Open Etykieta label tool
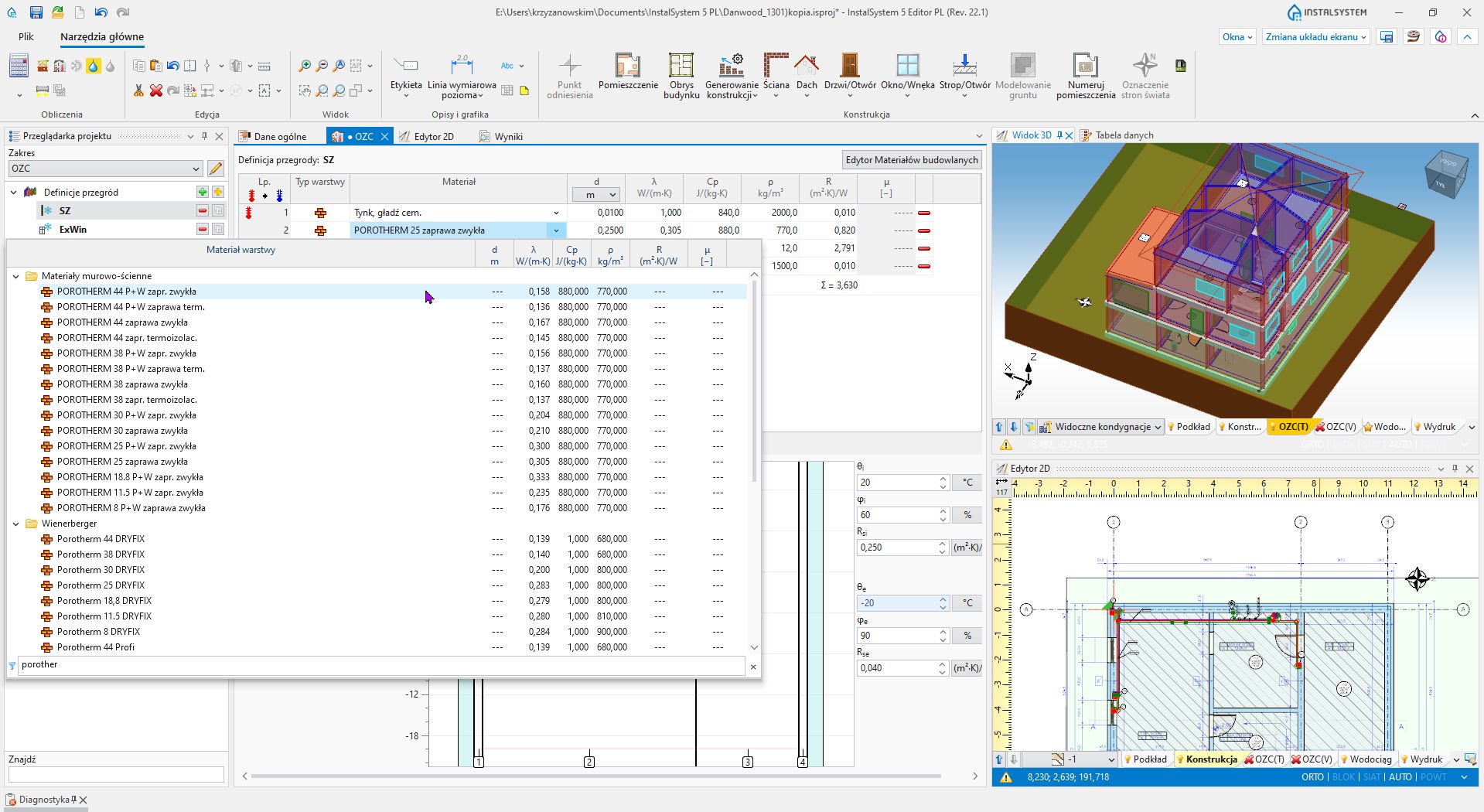The height and width of the screenshot is (812, 1484). coord(406,76)
